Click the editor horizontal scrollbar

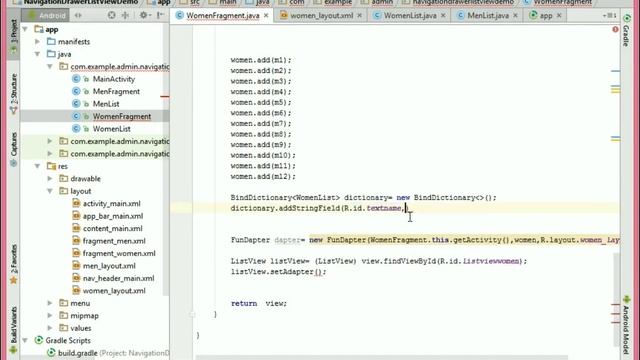click(x=382, y=358)
